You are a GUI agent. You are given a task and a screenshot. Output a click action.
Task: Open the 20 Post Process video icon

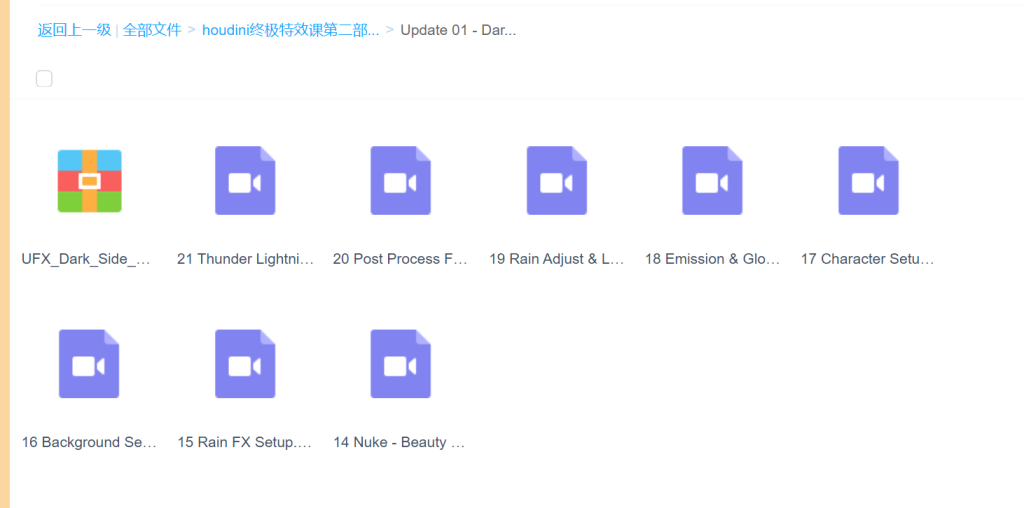click(400, 180)
